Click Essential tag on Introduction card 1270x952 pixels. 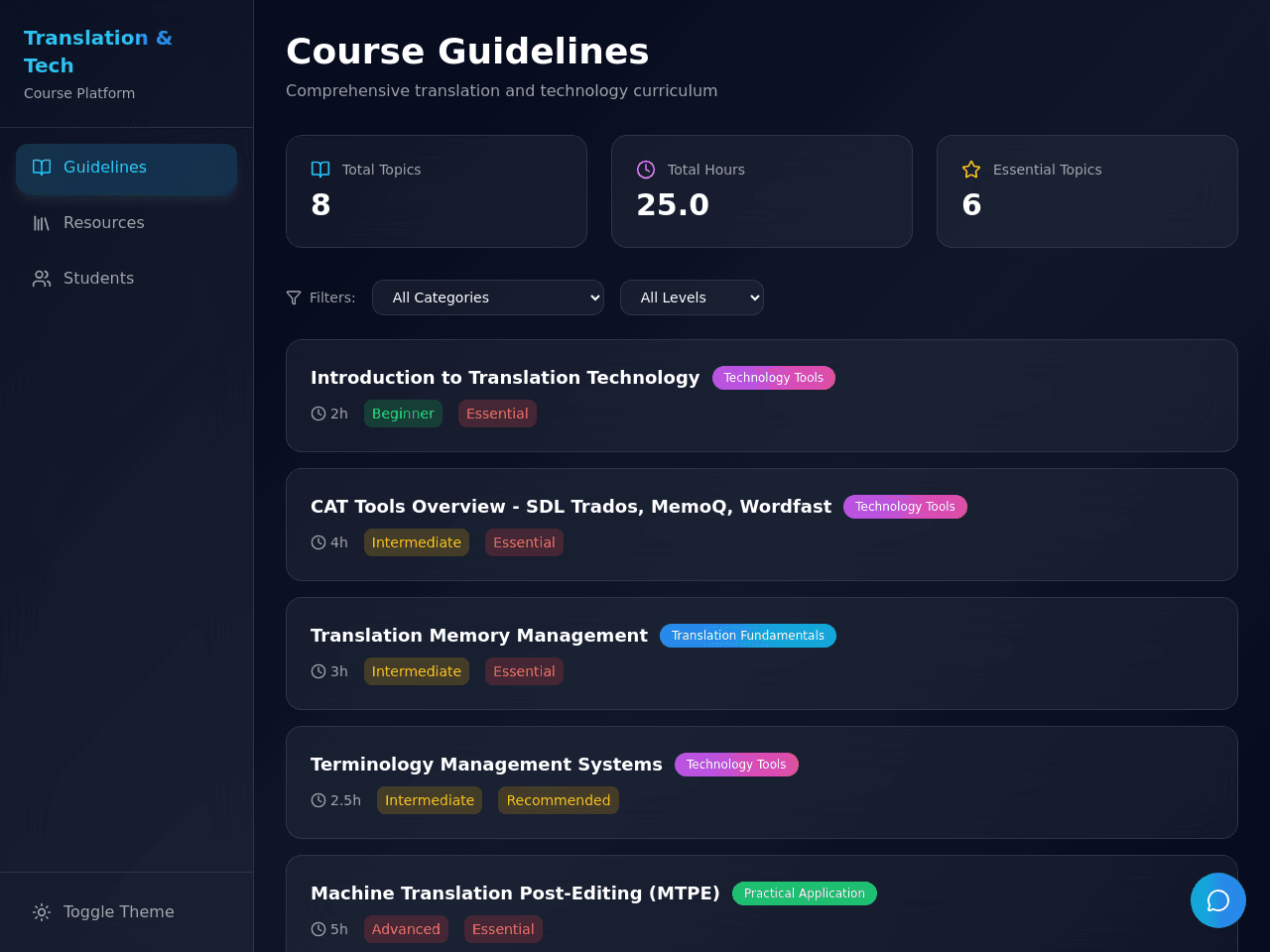[x=497, y=414]
